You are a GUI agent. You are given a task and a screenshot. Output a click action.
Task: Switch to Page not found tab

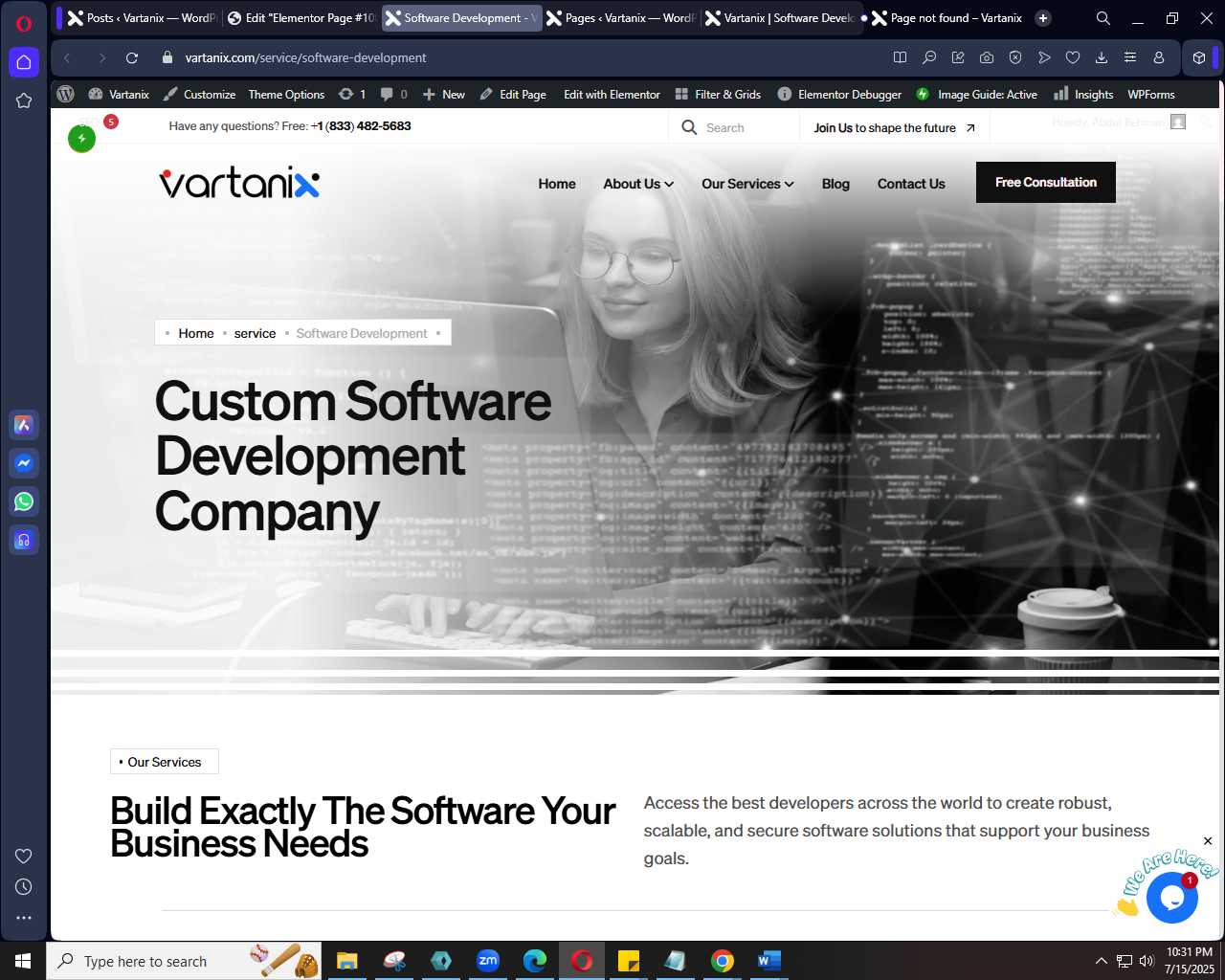tap(947, 18)
